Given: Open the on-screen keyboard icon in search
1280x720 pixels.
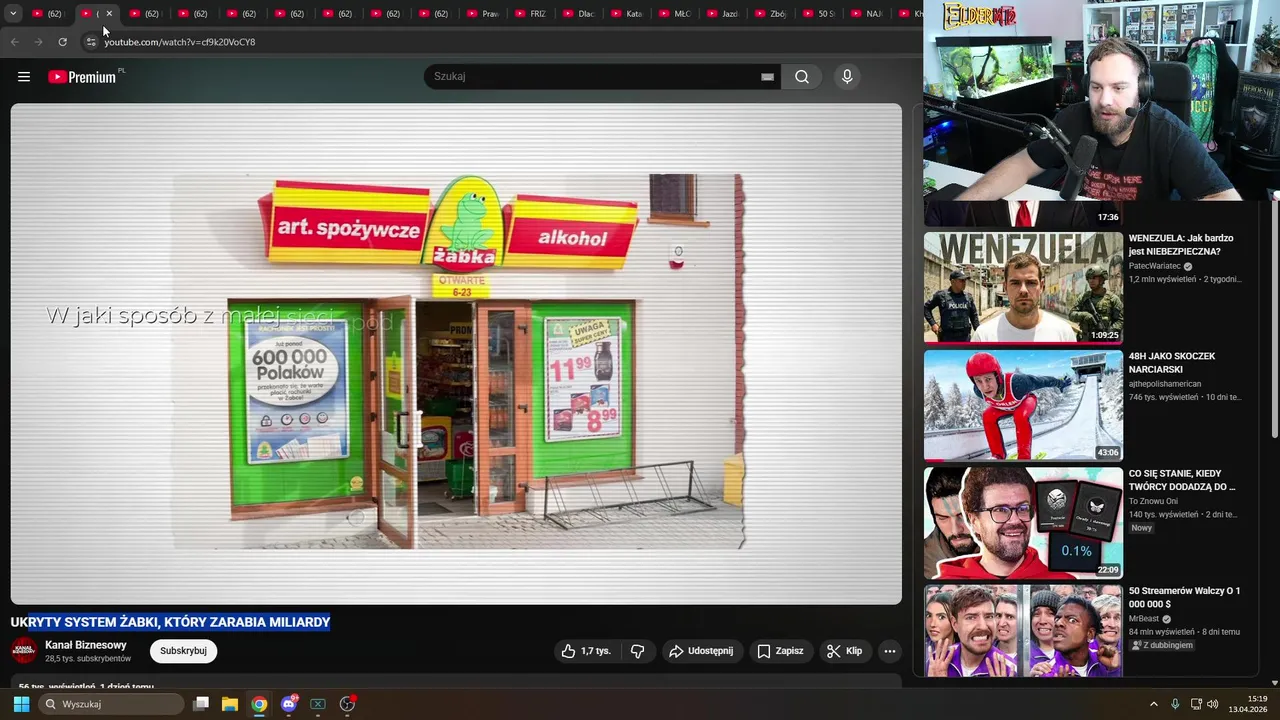Looking at the screenshot, I should (x=767, y=77).
